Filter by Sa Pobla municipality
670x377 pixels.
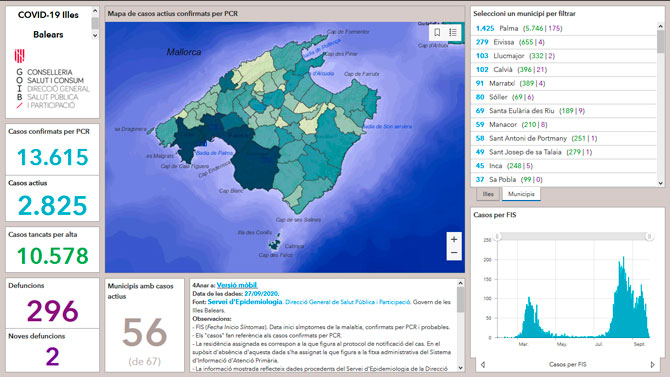(564, 179)
